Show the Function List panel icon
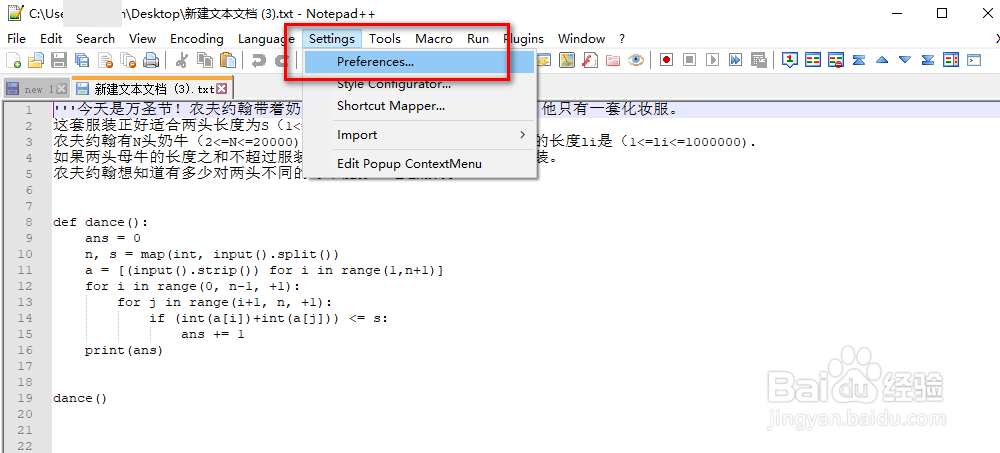This screenshot has width=1000, height=453. 590,61
